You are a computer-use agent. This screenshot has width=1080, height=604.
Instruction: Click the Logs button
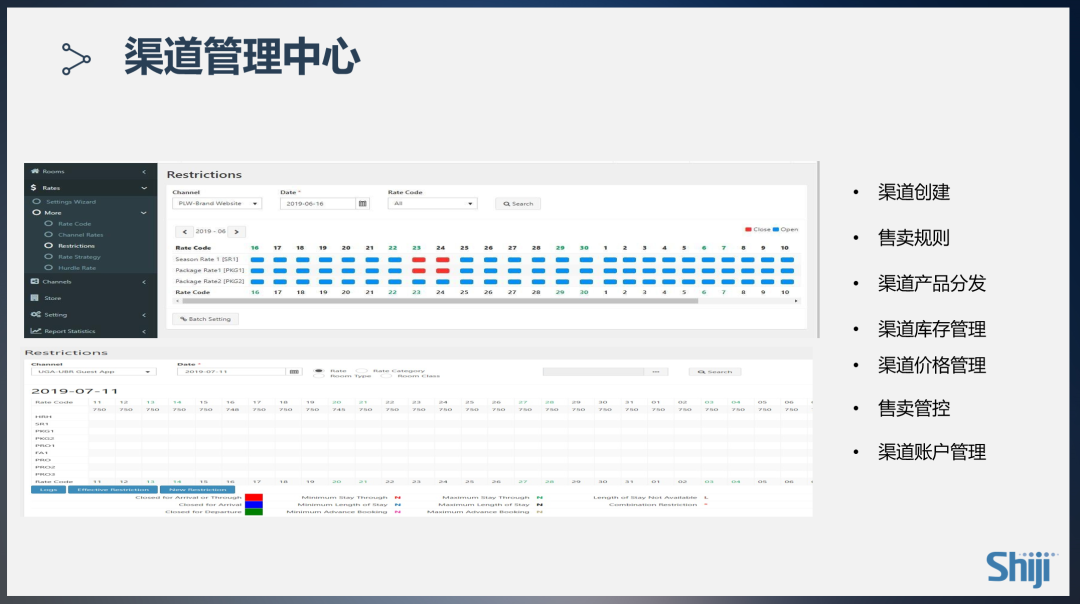tap(48, 490)
